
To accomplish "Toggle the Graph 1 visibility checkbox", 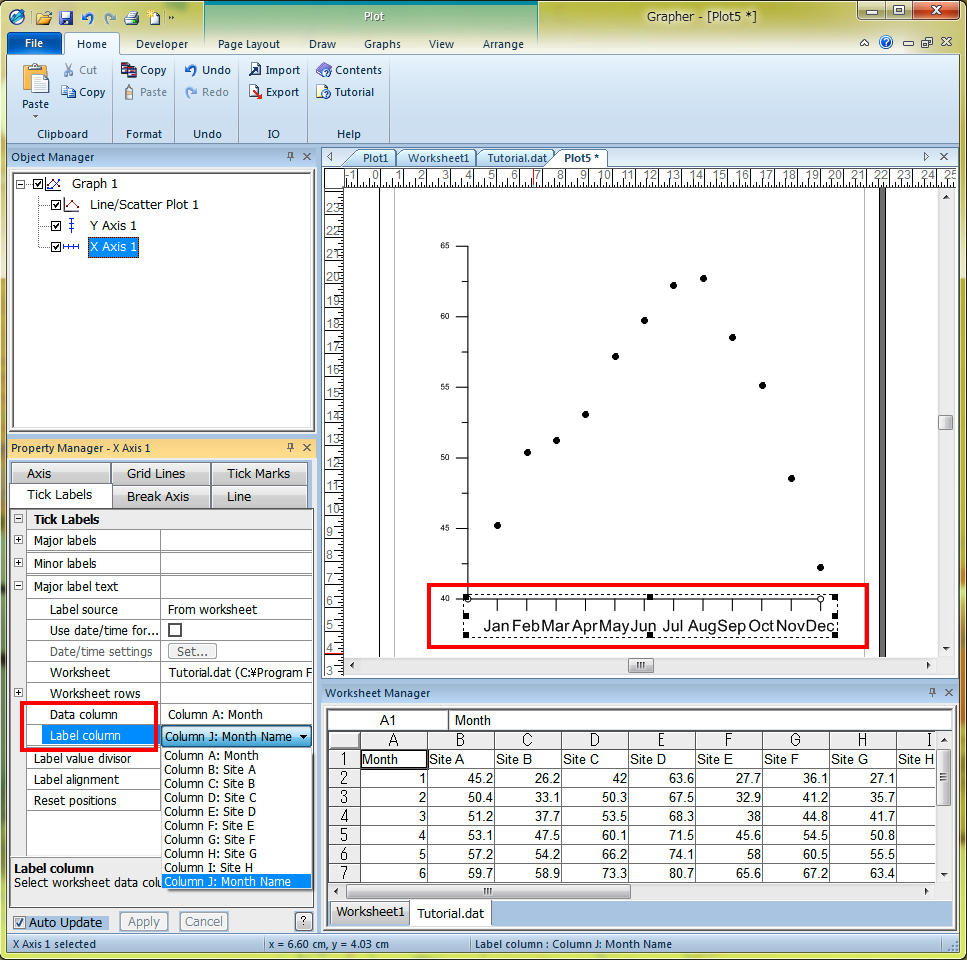I will click(38, 184).
